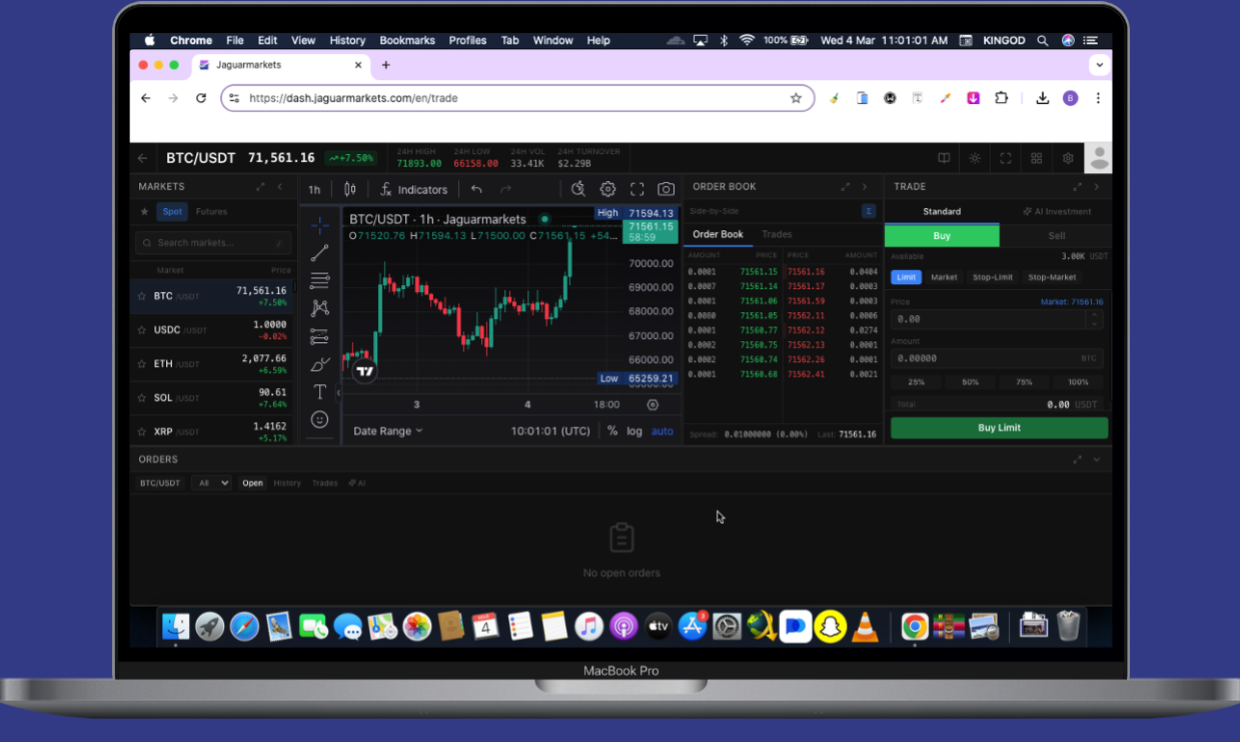Expand the Markets panel to full size
This screenshot has height=742, width=1240.
261,187
